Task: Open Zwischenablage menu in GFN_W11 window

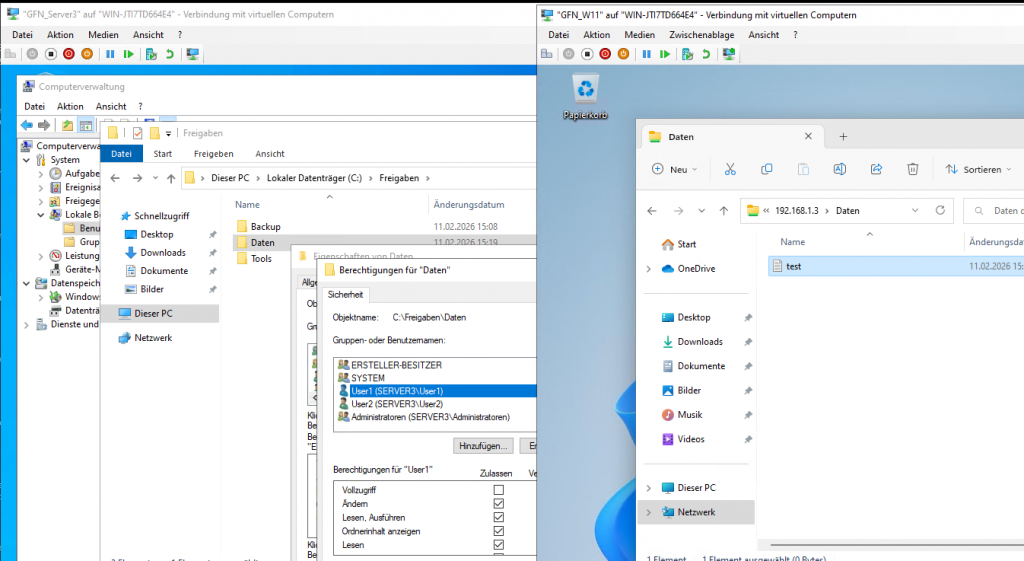Action: pyautogui.click(x=701, y=34)
